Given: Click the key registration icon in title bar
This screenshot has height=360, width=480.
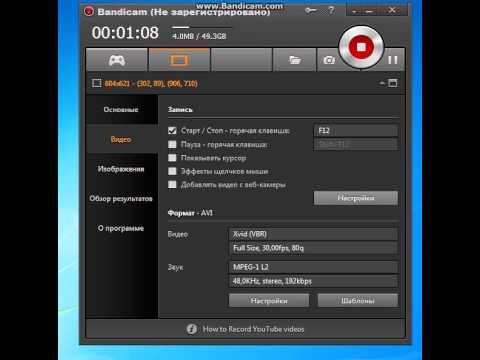Looking at the screenshot, I should [x=310, y=10].
